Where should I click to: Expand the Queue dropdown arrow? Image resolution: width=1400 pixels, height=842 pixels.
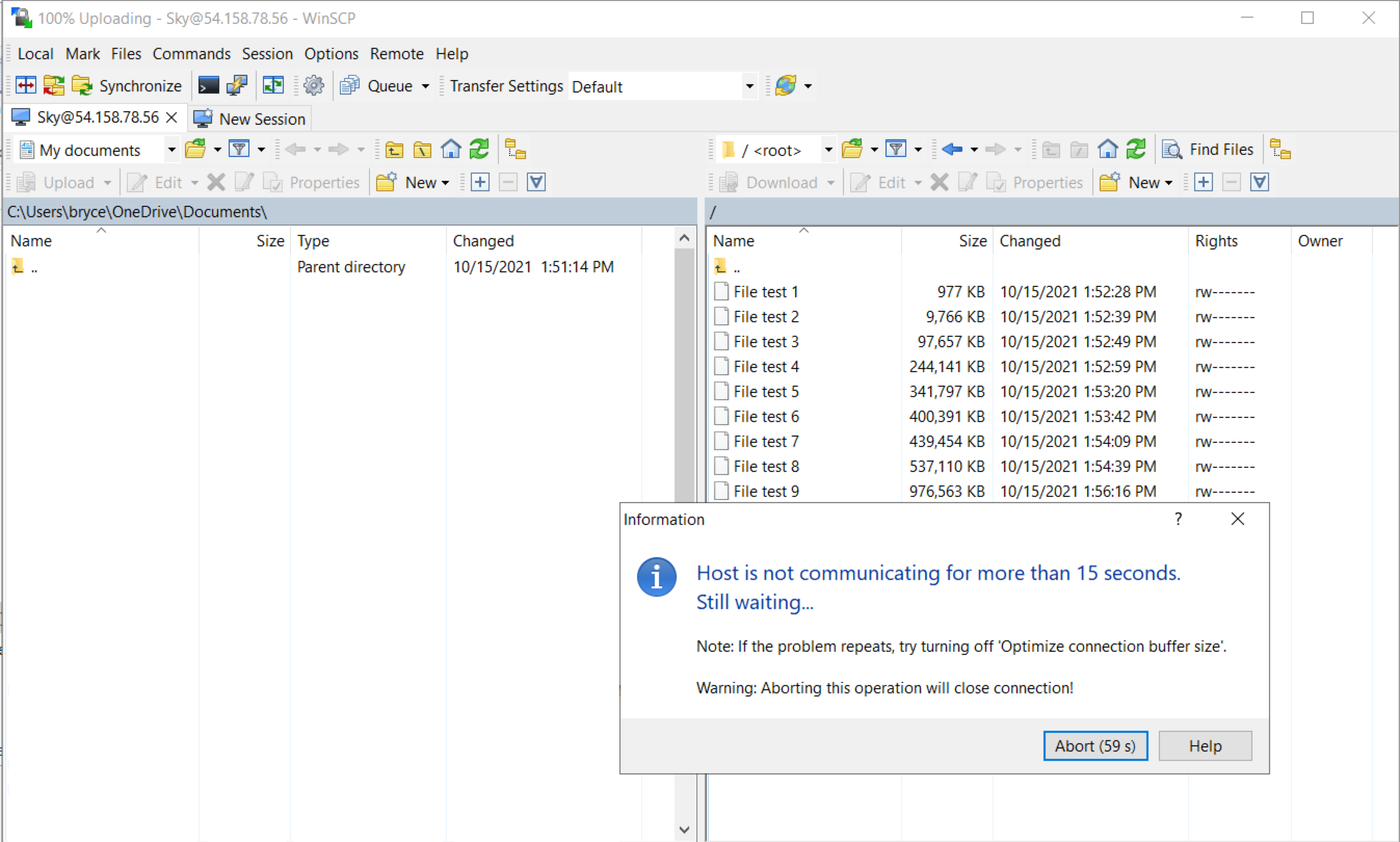pyautogui.click(x=426, y=86)
